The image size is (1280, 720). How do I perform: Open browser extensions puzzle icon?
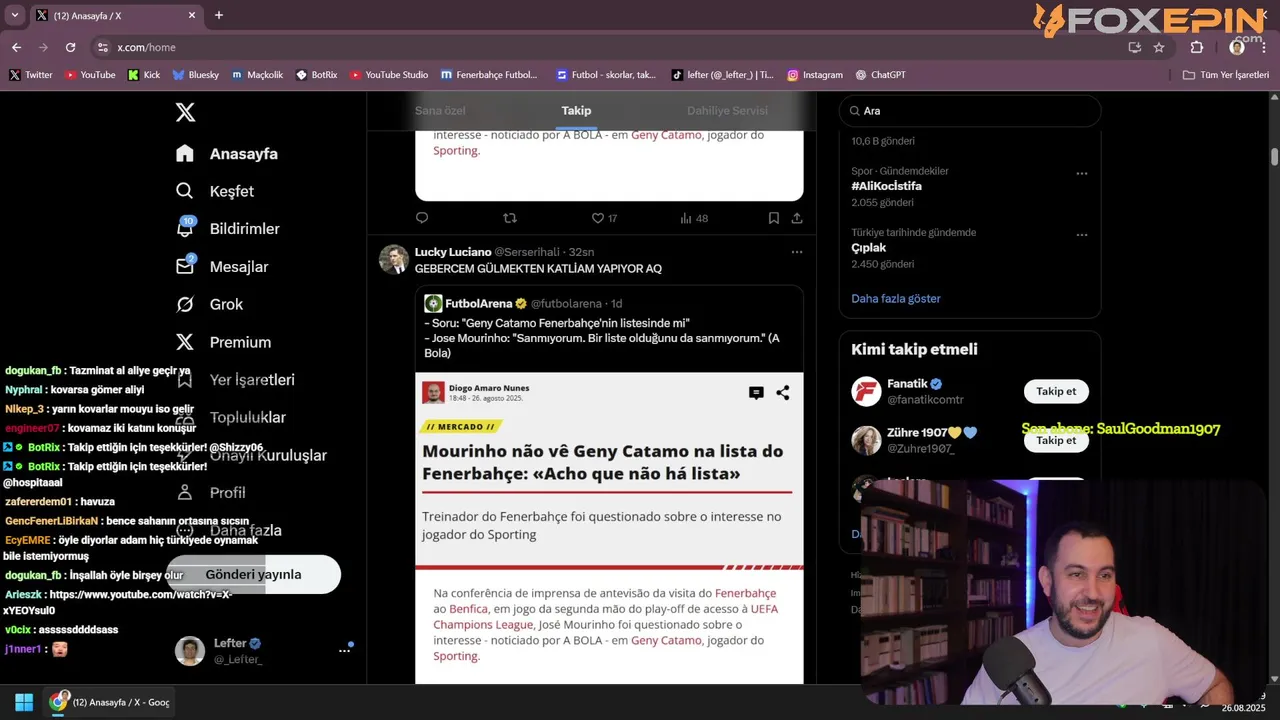click(1197, 47)
